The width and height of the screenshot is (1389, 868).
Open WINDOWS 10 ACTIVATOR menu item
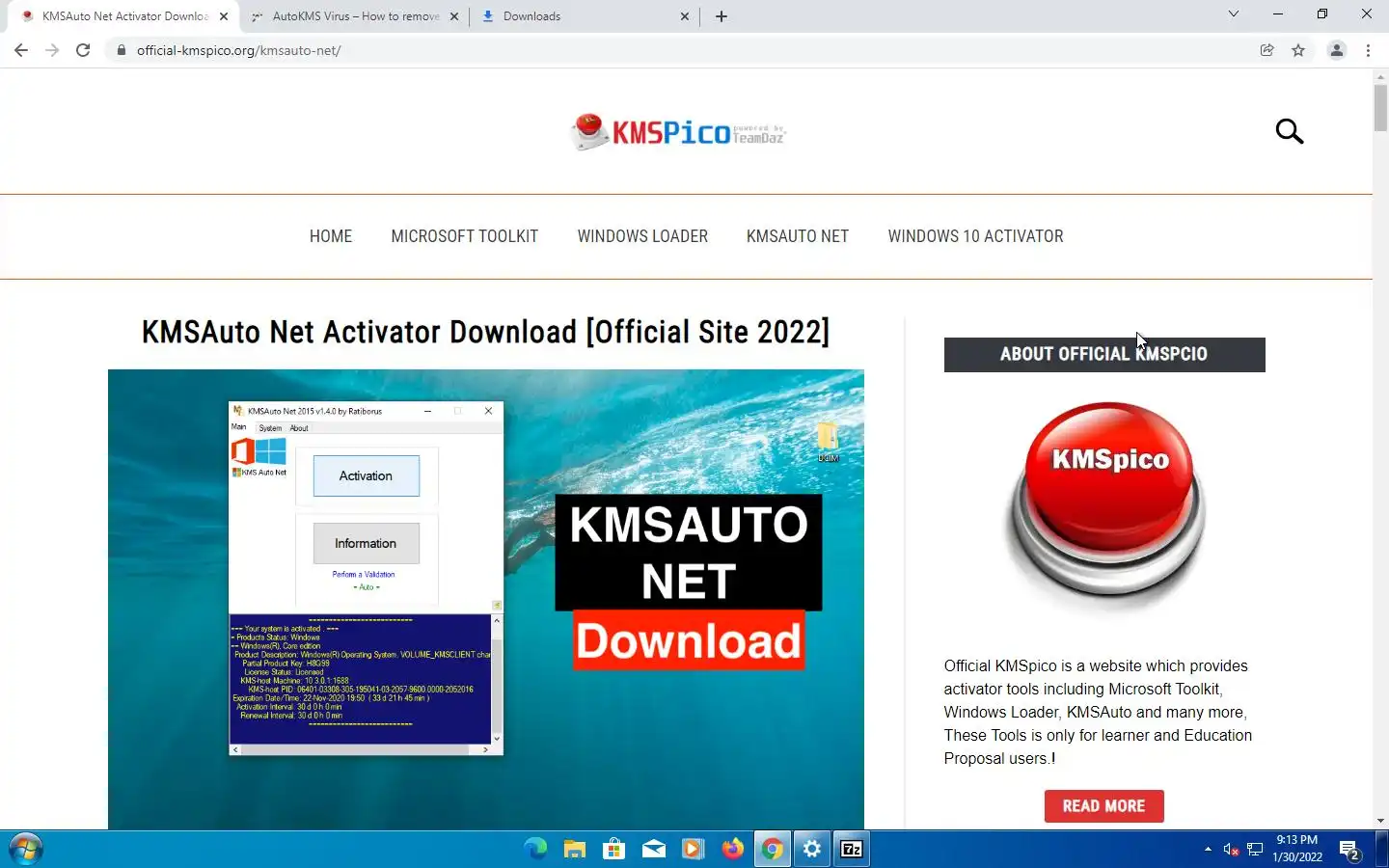coord(975,236)
